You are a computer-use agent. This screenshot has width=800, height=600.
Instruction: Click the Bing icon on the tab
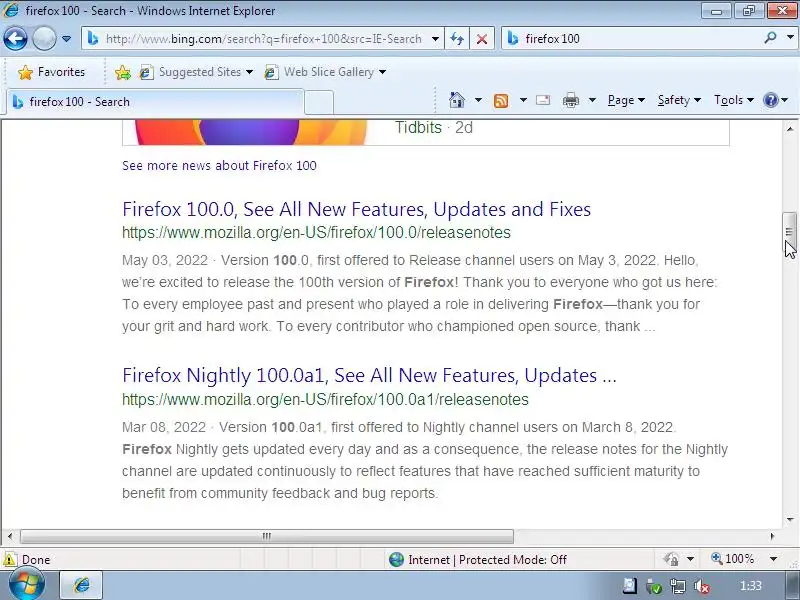(x=18, y=102)
